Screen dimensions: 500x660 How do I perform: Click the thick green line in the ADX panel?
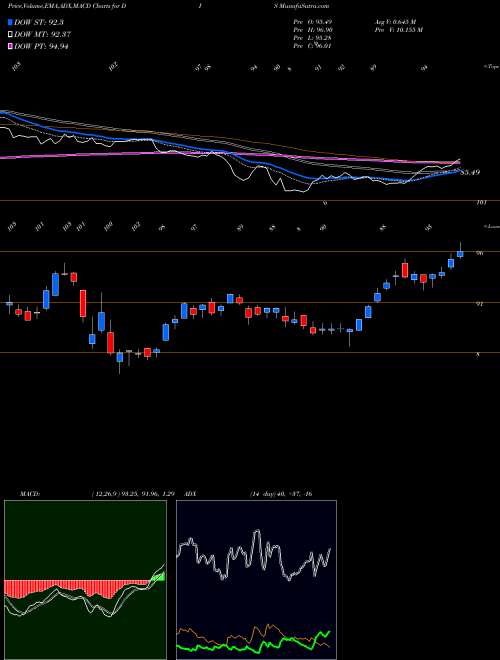(x=253, y=644)
